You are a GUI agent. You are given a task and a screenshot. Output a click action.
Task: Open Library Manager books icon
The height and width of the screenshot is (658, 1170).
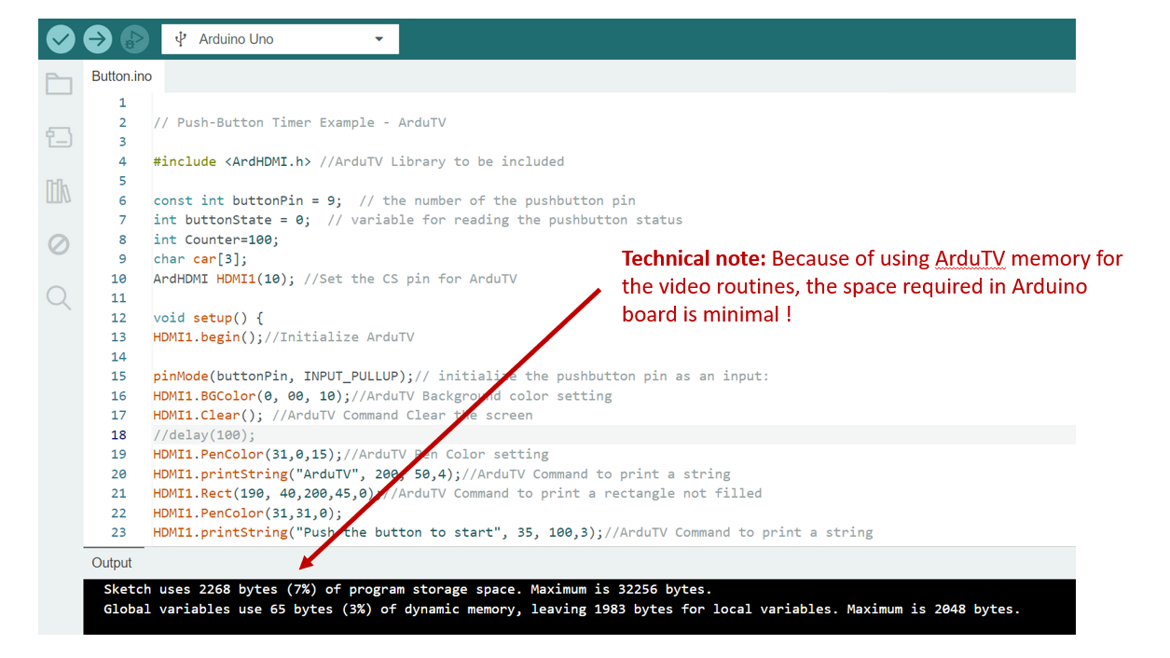pyautogui.click(x=59, y=191)
